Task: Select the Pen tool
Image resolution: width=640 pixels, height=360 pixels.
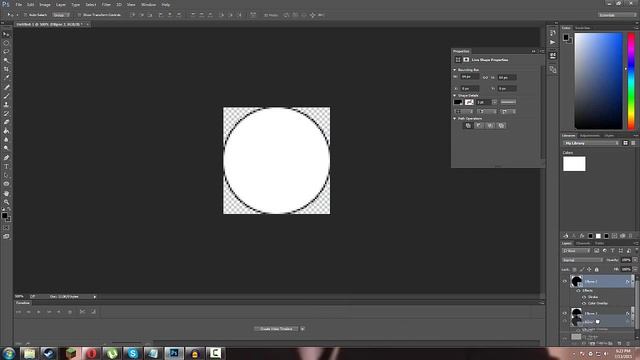Action: pos(6,158)
